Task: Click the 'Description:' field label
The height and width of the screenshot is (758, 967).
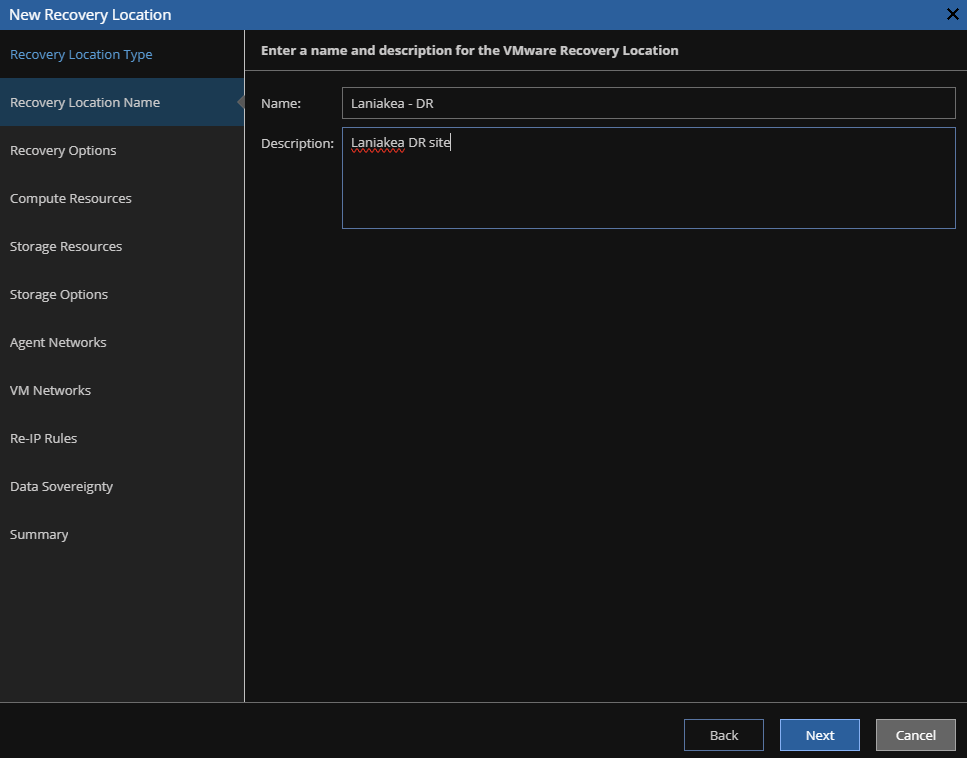Action: pos(297,144)
